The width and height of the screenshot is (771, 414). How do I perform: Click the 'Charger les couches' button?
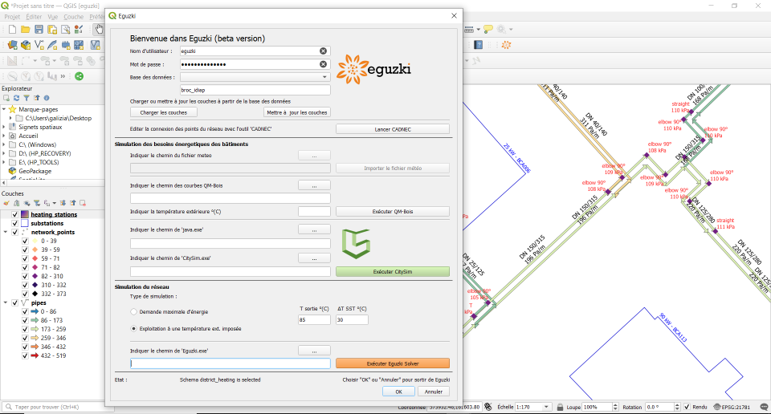tap(163, 112)
